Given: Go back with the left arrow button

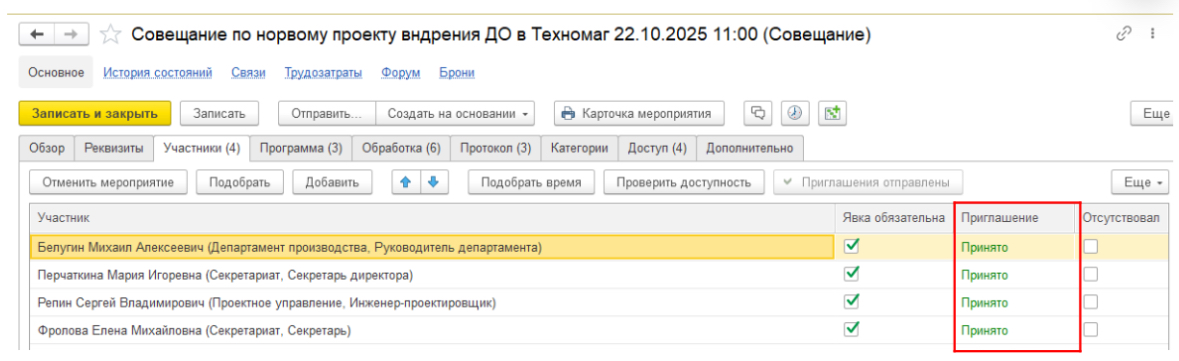Looking at the screenshot, I should tap(36, 35).
